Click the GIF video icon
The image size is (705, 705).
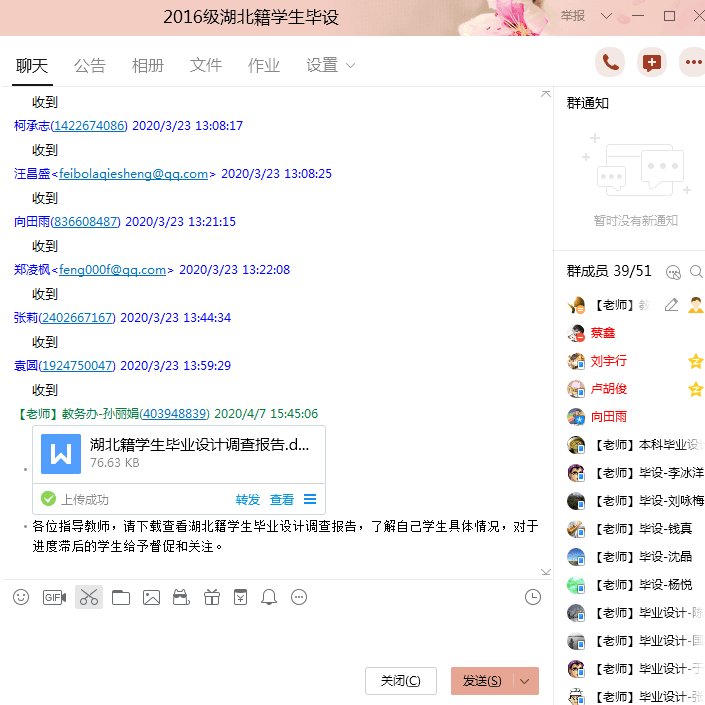tap(54, 597)
